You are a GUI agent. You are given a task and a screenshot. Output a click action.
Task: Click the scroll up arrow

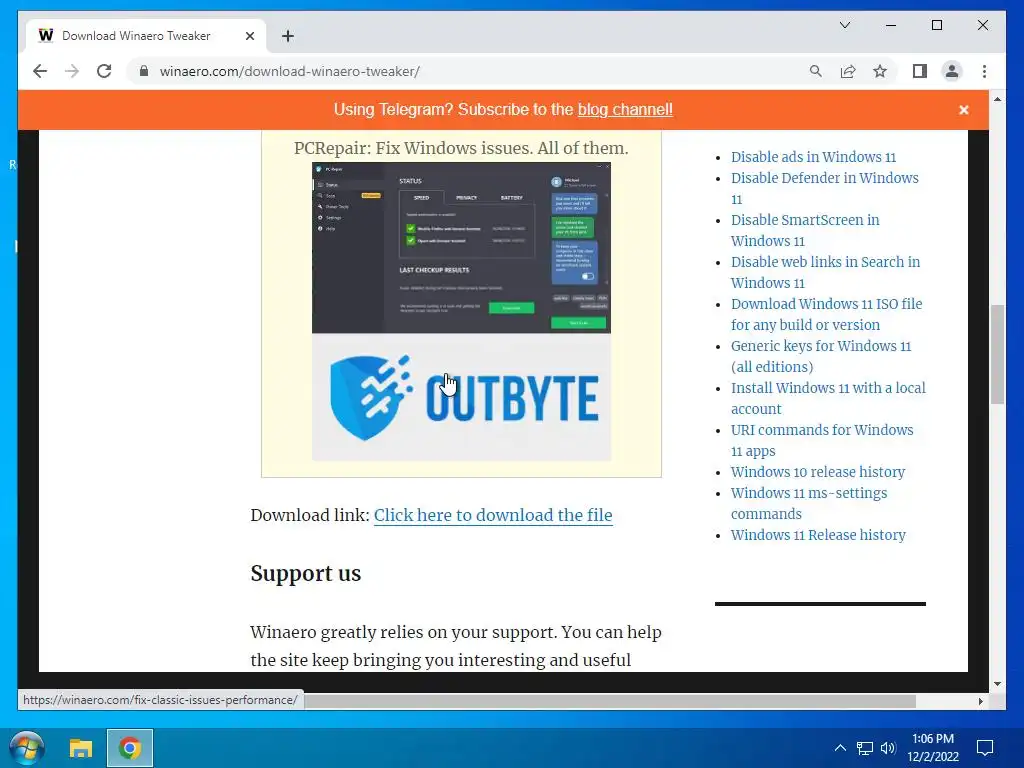point(997,99)
